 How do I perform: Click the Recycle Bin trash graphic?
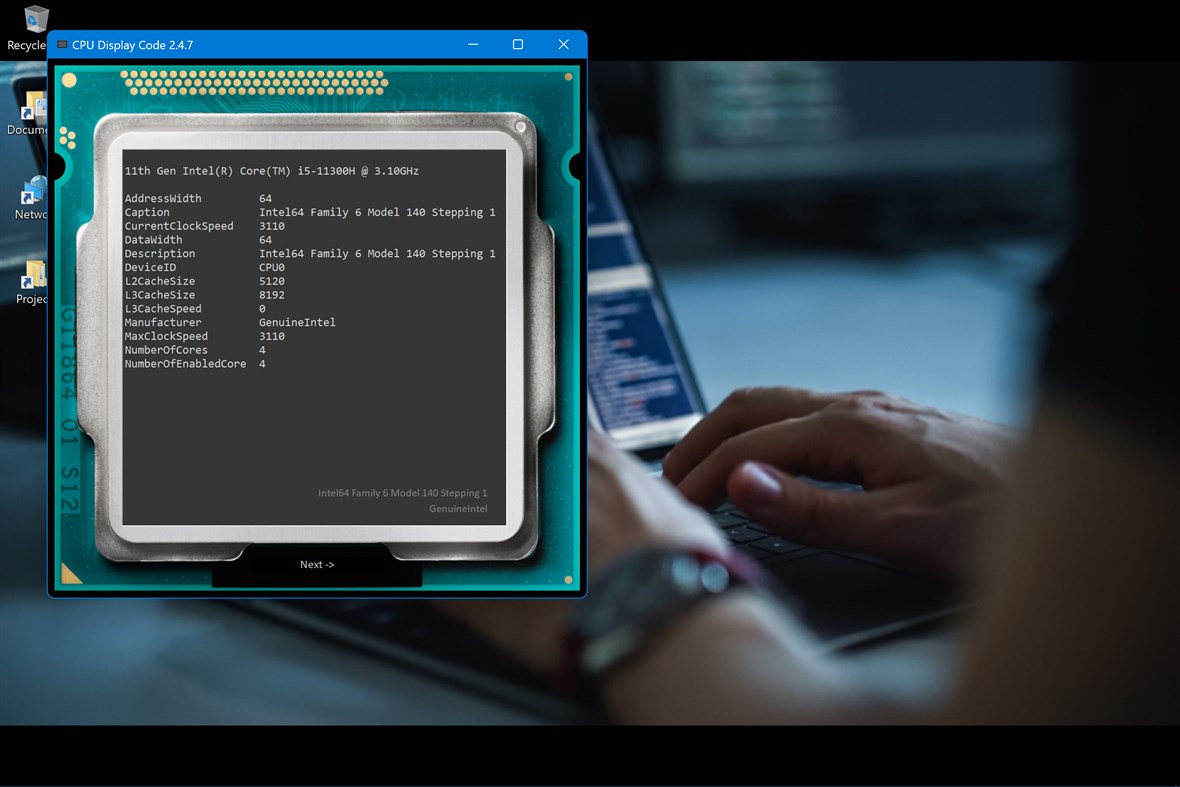[36, 18]
